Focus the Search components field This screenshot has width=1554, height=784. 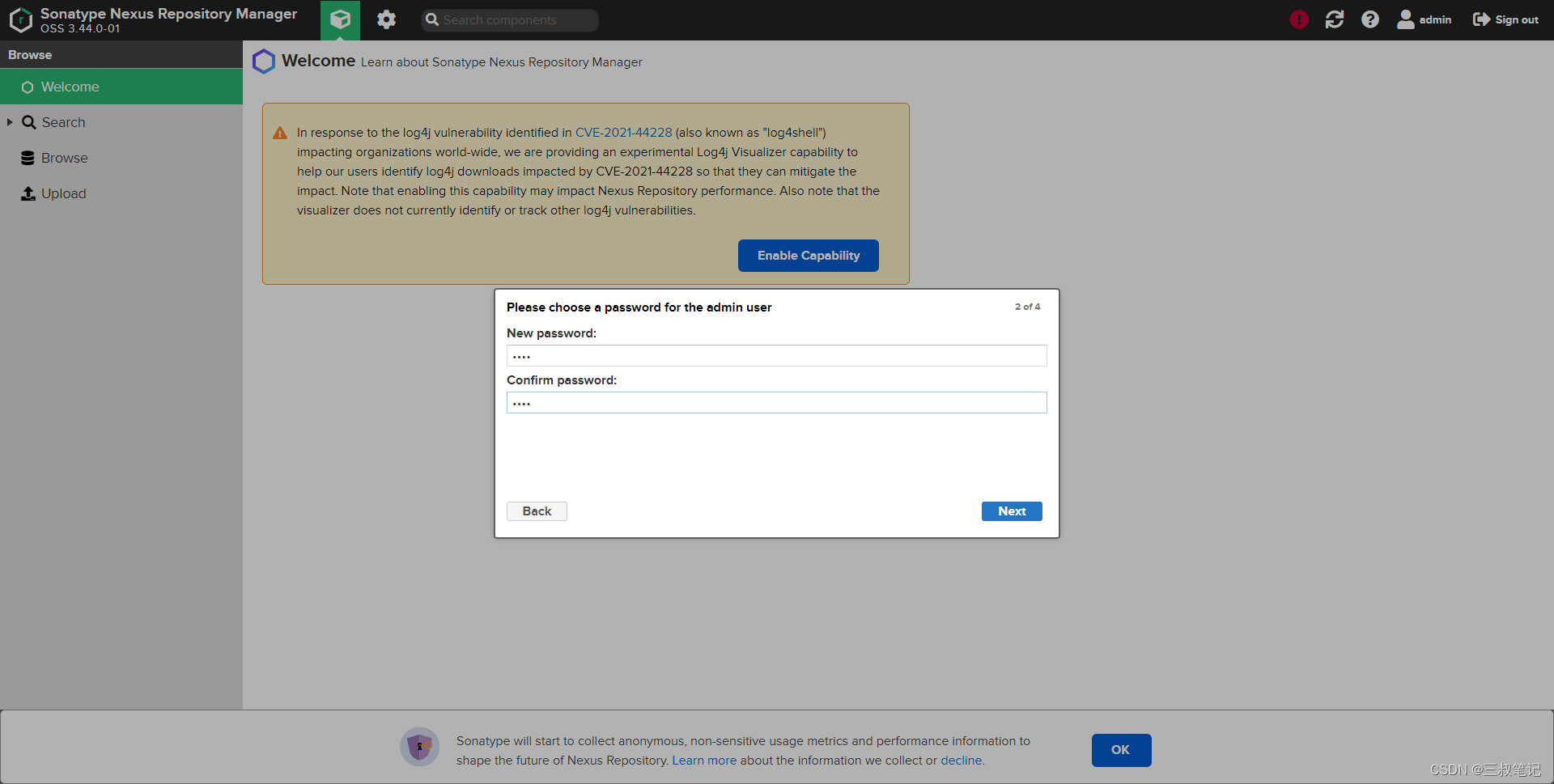click(x=510, y=20)
